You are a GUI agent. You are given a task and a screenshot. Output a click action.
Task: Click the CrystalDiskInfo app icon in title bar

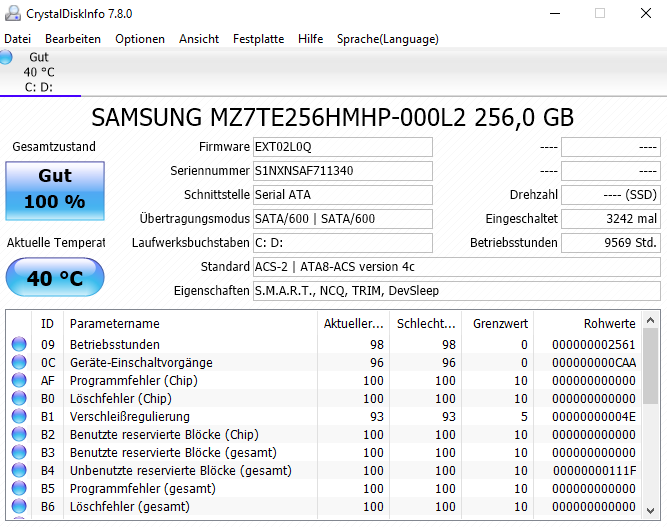point(13,14)
